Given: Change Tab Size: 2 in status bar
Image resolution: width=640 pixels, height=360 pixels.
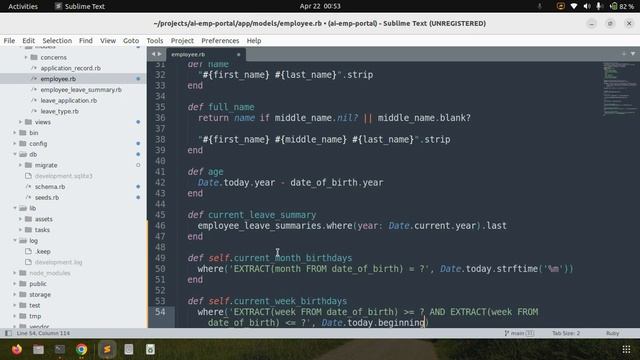Looking at the screenshot, I should coord(566,333).
